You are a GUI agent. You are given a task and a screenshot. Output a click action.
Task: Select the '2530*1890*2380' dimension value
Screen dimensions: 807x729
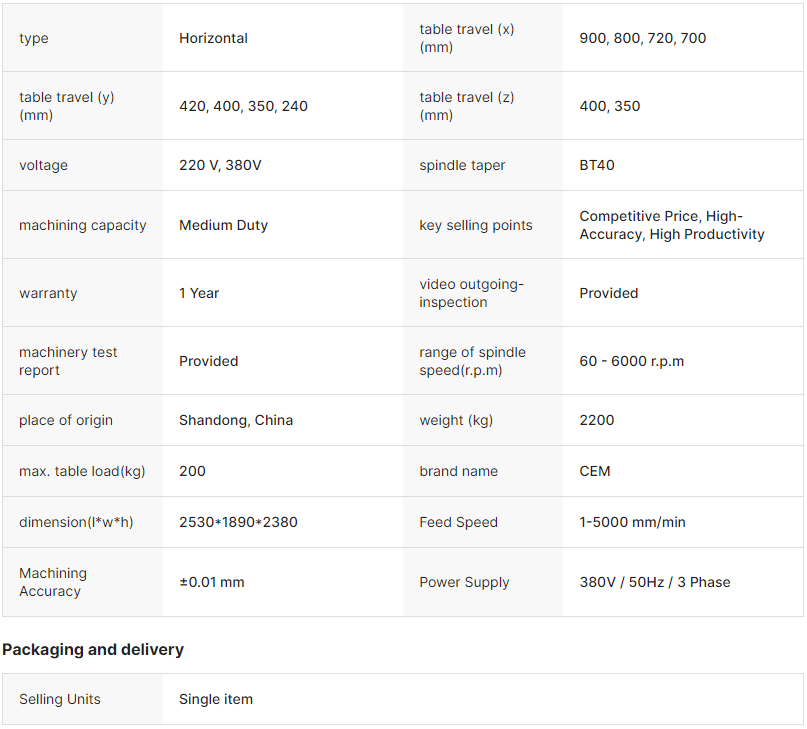(238, 522)
